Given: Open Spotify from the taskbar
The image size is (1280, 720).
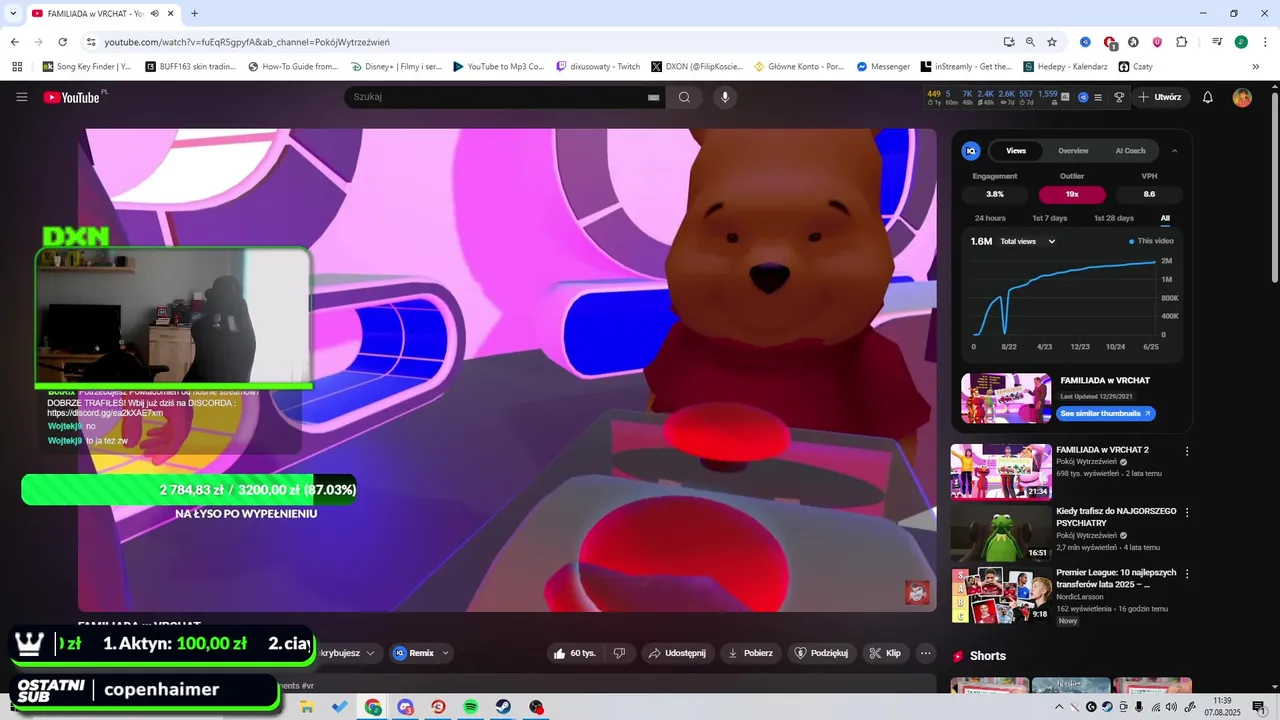Looking at the screenshot, I should point(471,707).
